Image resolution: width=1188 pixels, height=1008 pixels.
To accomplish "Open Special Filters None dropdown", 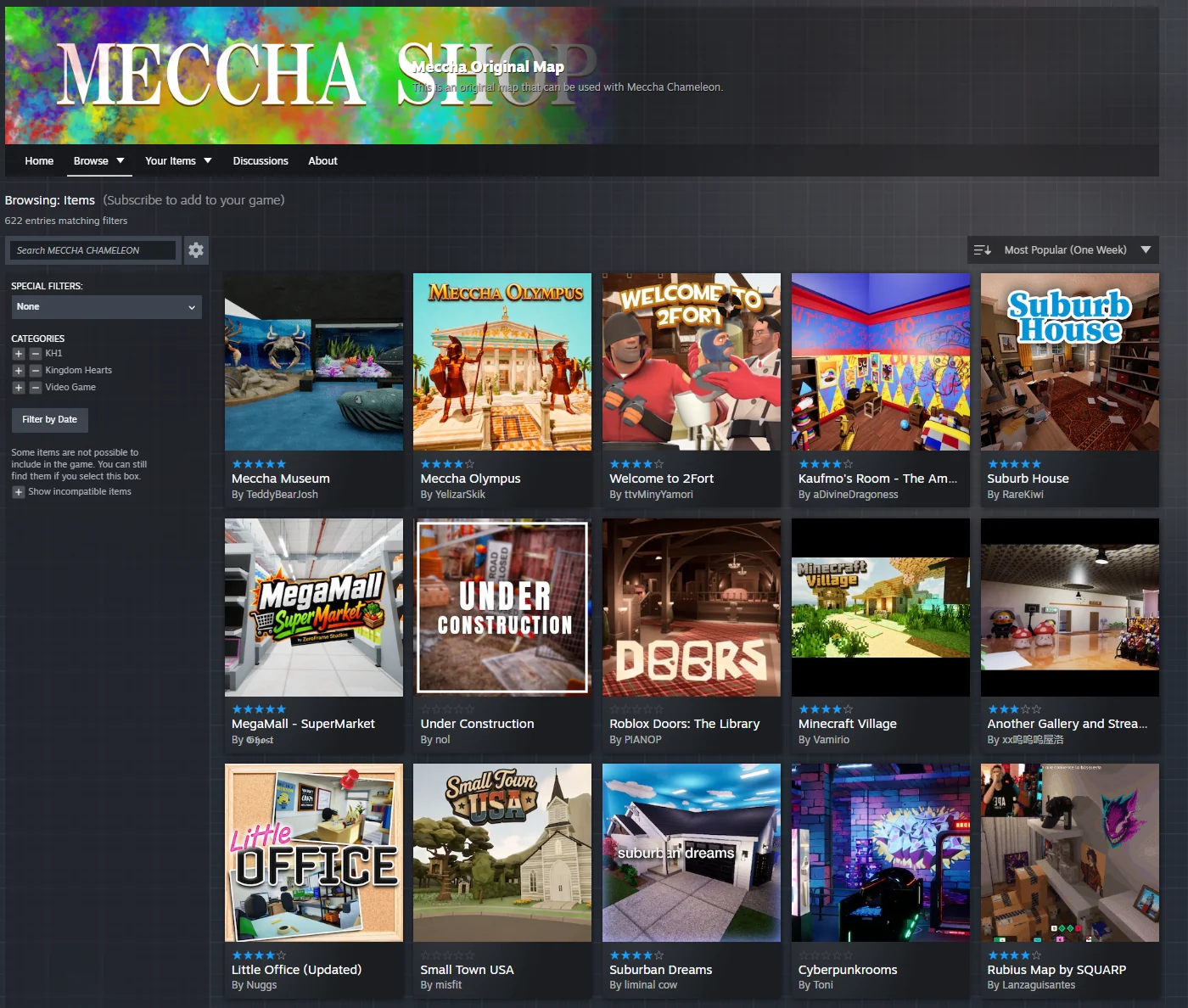I will pyautogui.click(x=106, y=307).
